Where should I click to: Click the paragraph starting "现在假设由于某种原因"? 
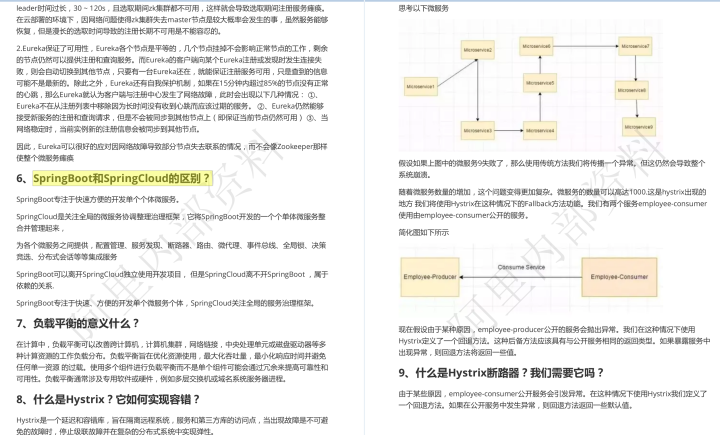[554, 341]
